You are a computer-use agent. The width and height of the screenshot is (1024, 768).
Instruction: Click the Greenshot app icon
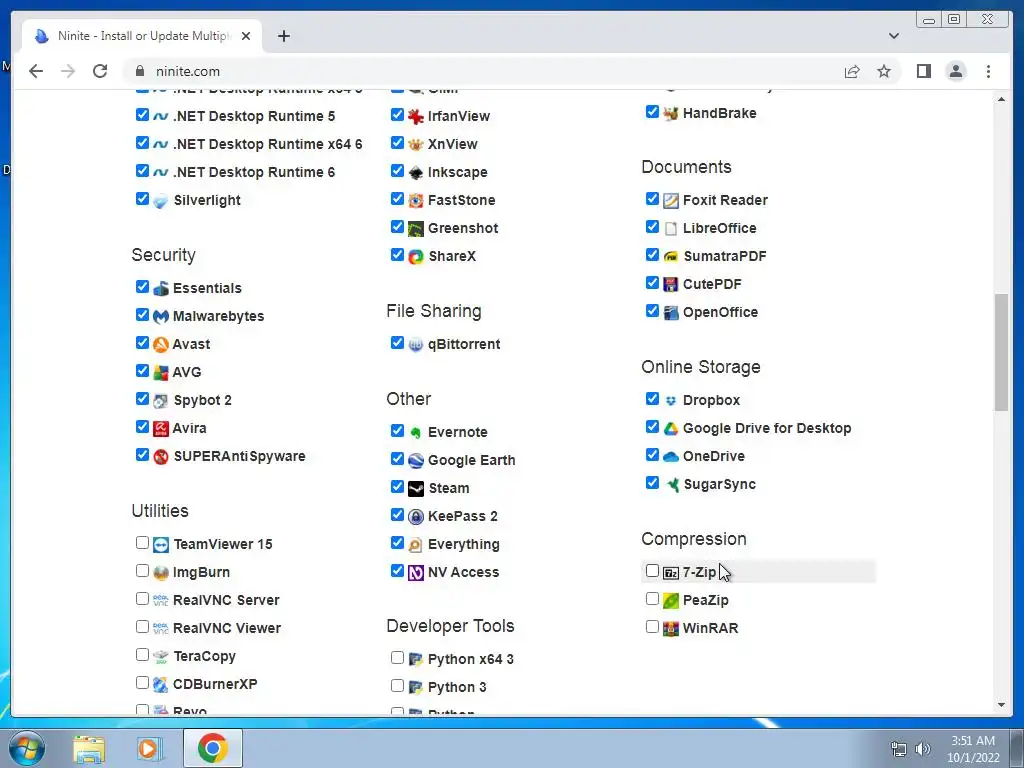click(415, 229)
